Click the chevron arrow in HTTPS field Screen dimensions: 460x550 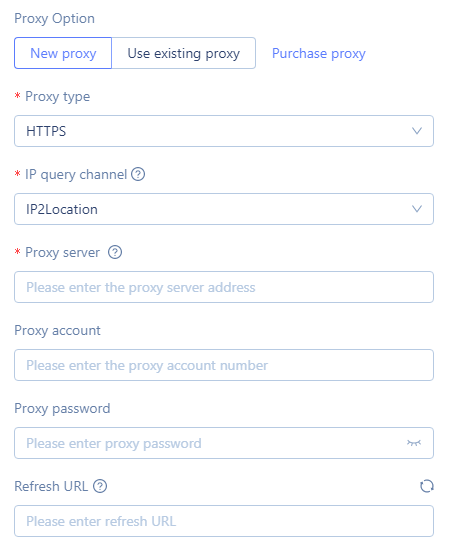coord(417,131)
